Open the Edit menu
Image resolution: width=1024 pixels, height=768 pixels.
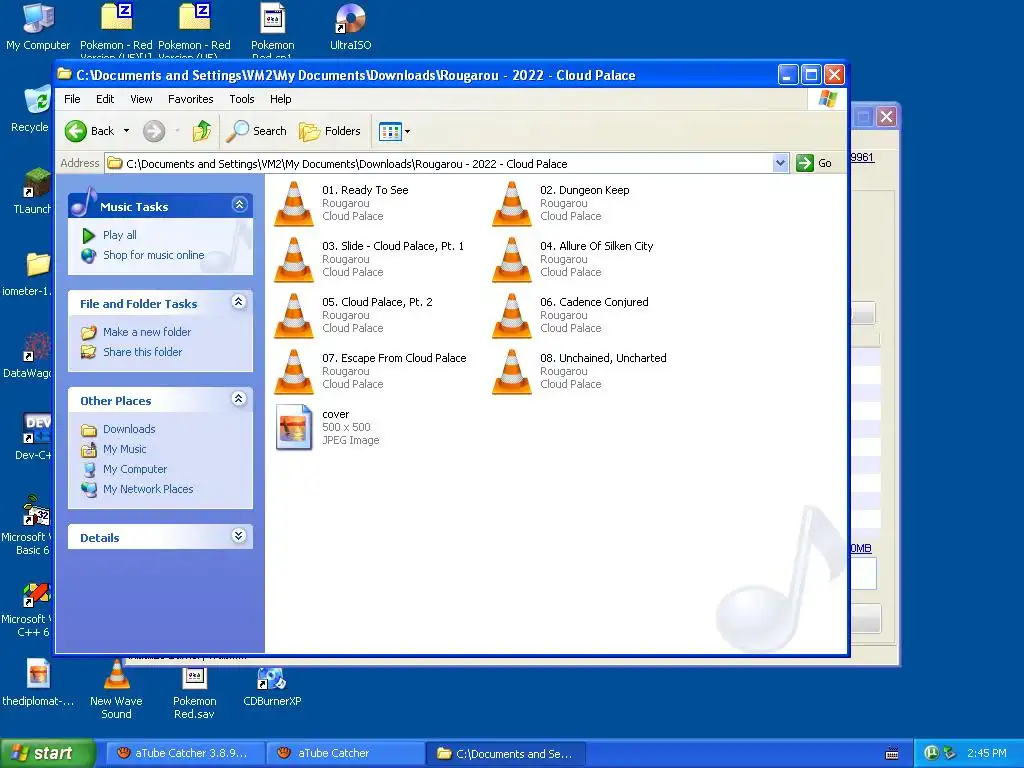click(105, 99)
